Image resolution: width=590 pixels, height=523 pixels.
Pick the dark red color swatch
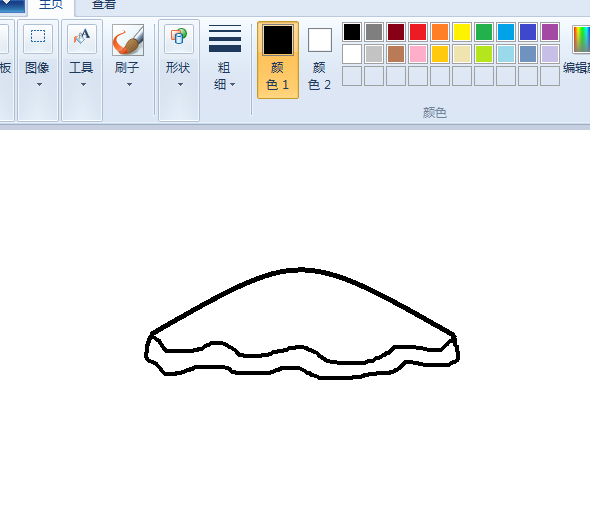click(x=396, y=32)
